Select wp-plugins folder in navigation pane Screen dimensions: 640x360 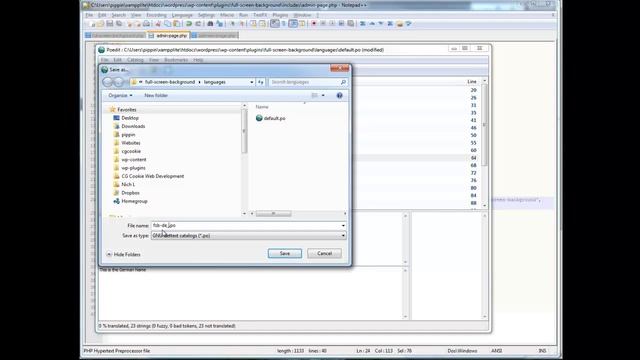(x=129, y=168)
